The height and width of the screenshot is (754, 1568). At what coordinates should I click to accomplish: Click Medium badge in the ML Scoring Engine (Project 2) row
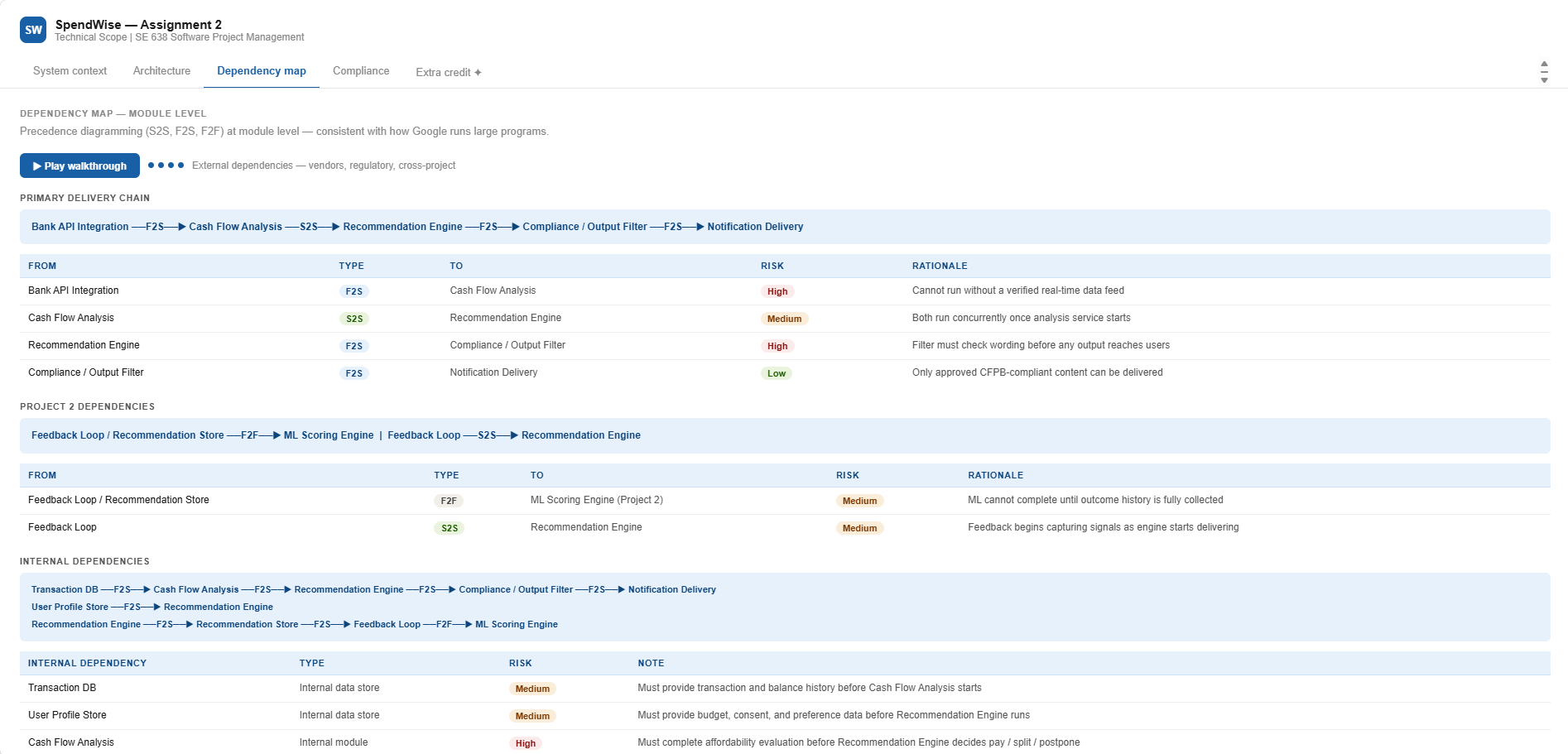[859, 501]
